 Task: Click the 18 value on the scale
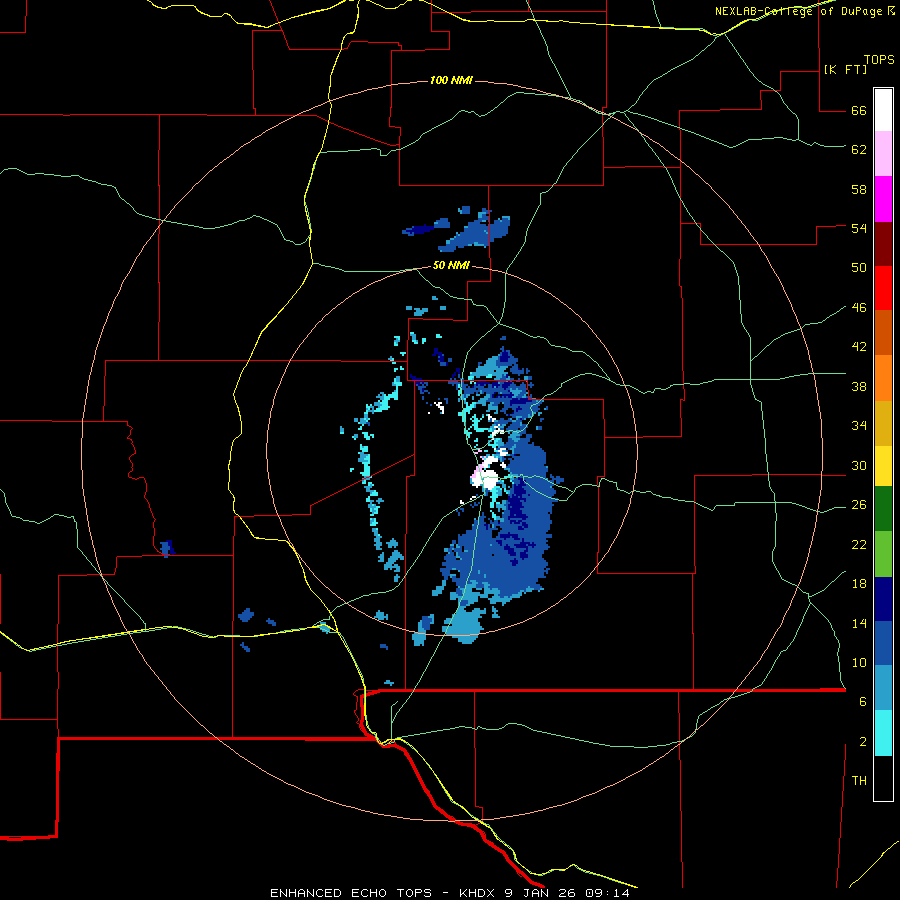click(x=859, y=583)
